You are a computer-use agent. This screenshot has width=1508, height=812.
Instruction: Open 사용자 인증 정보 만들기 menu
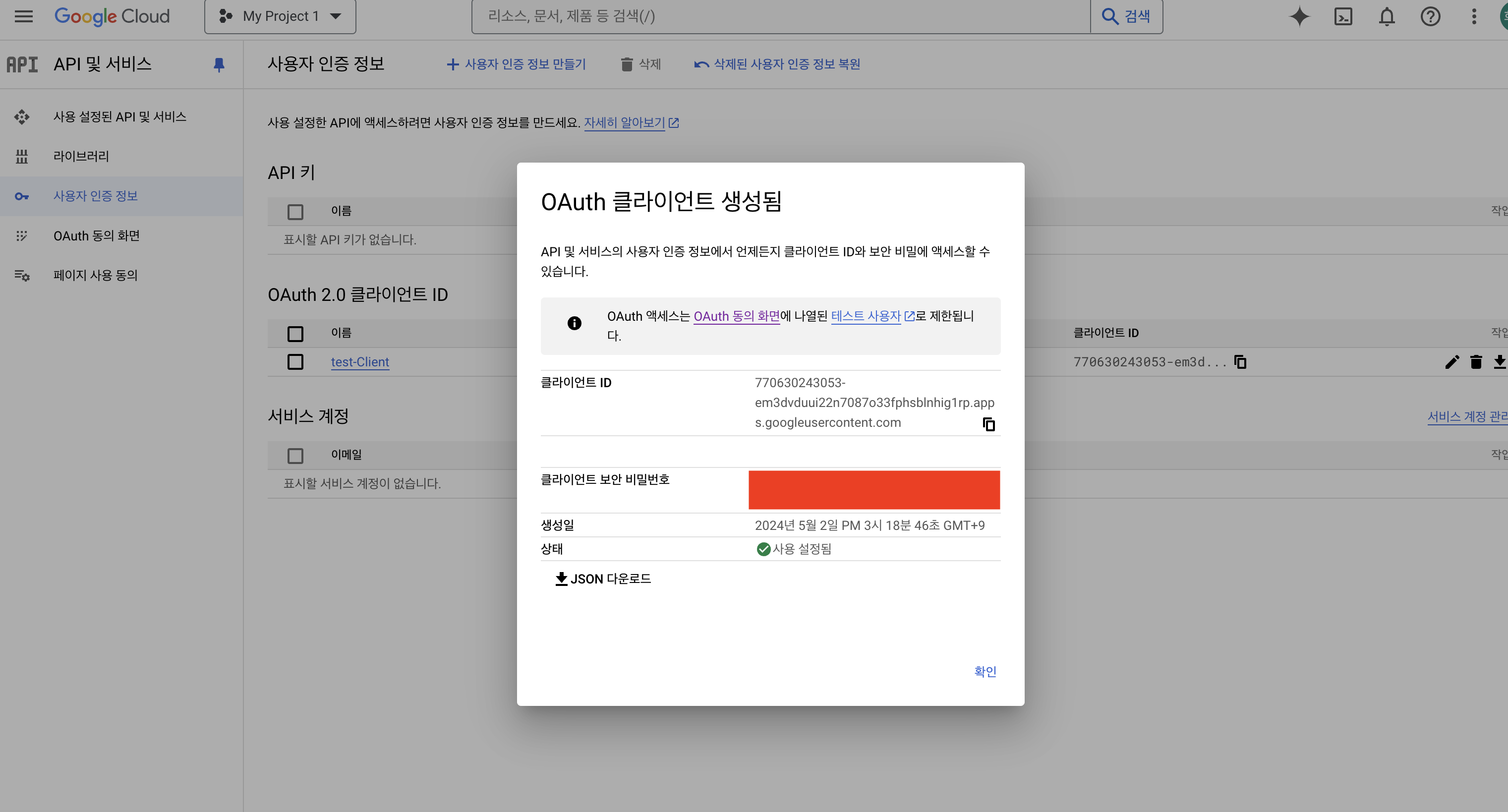tap(516, 64)
